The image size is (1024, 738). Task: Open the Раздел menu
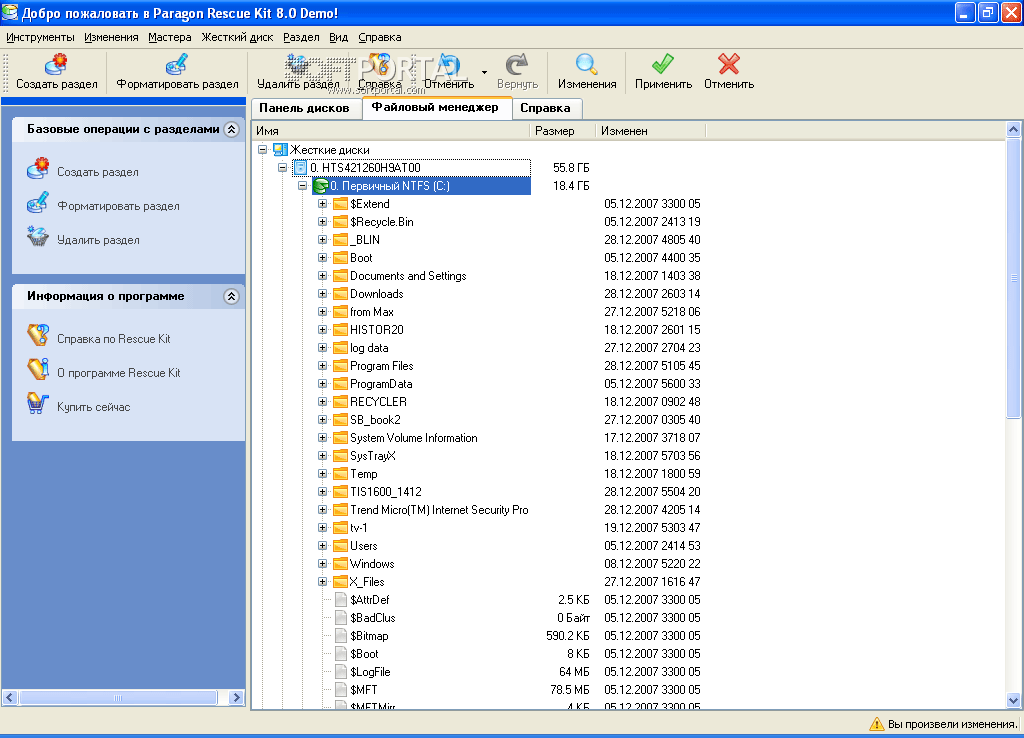(x=301, y=37)
